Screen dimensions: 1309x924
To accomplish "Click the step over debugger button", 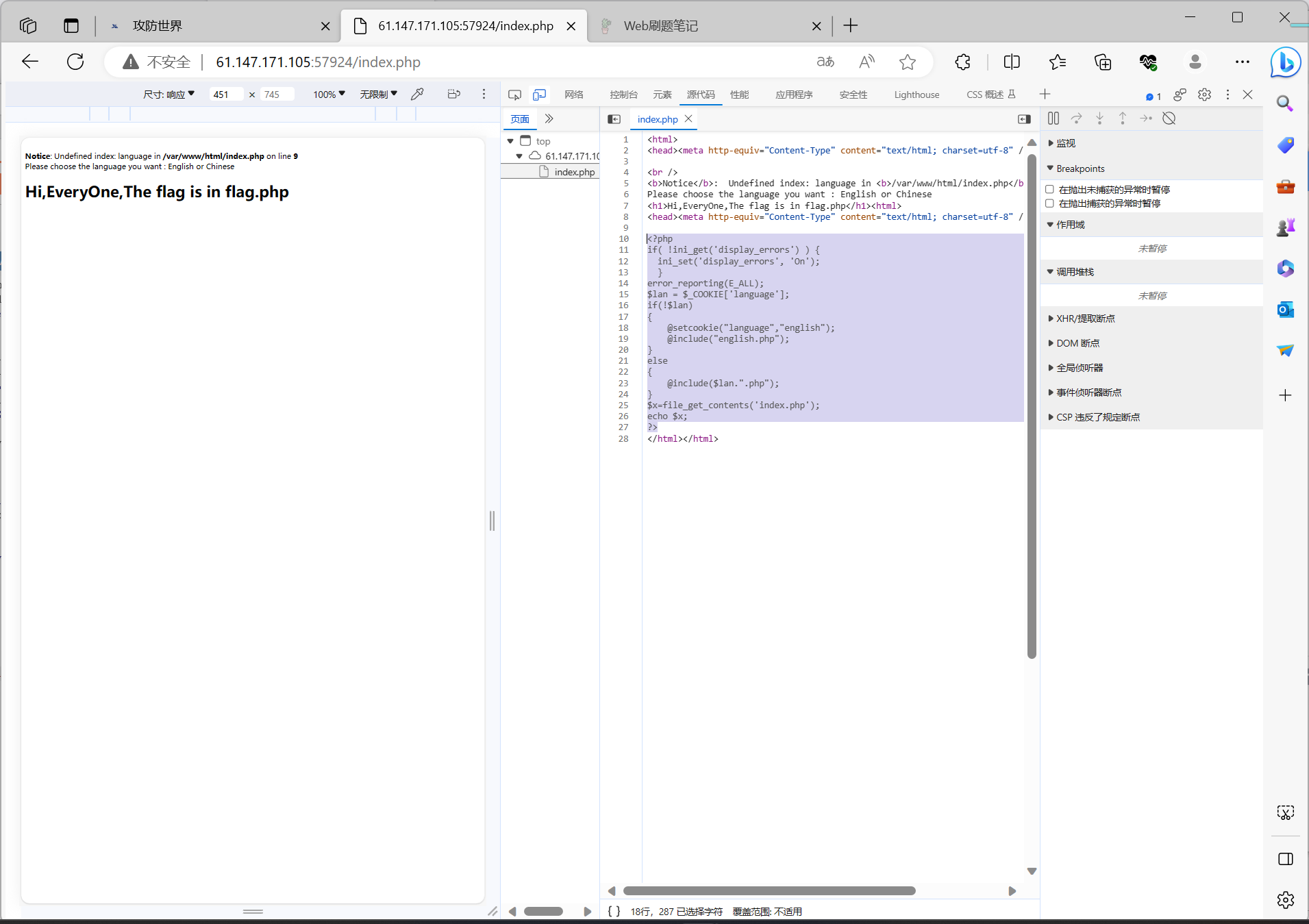I will 1077,118.
